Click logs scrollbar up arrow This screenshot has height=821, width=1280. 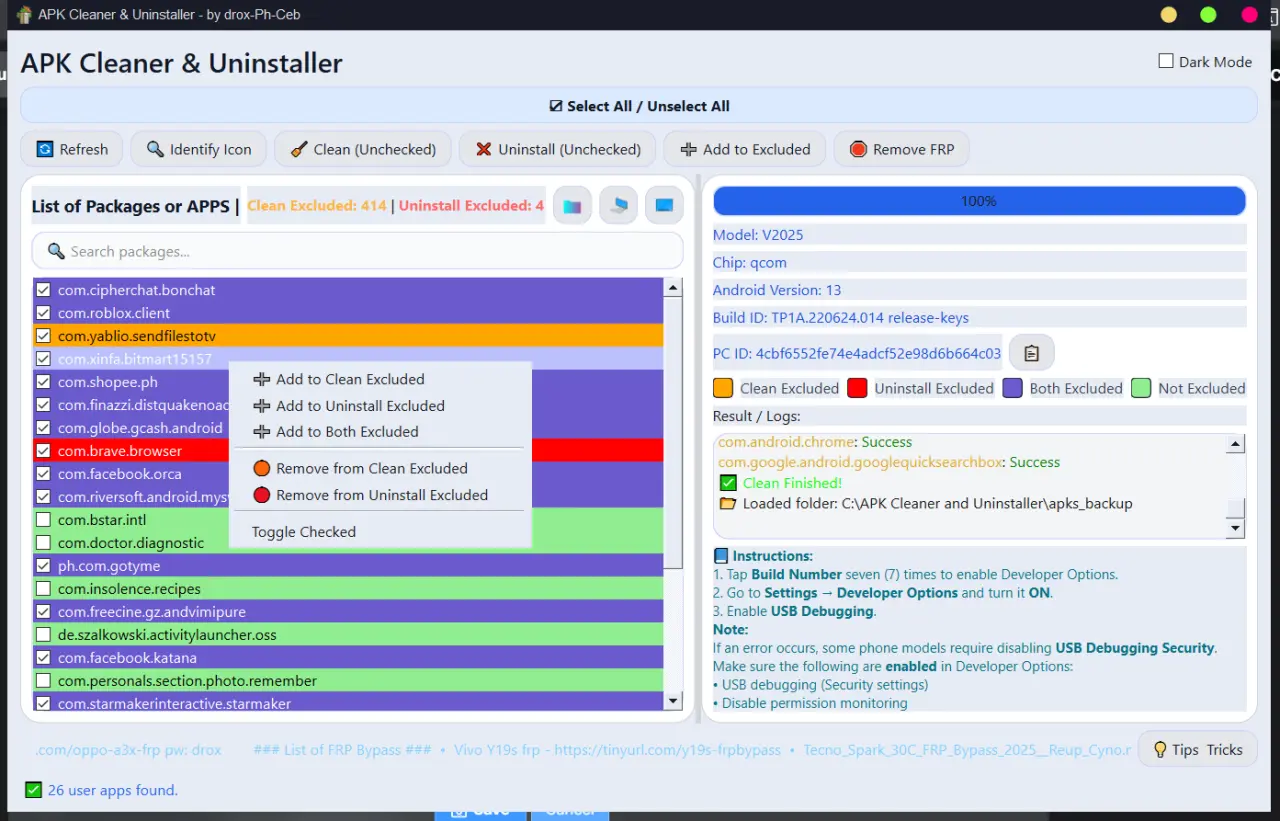click(1236, 444)
